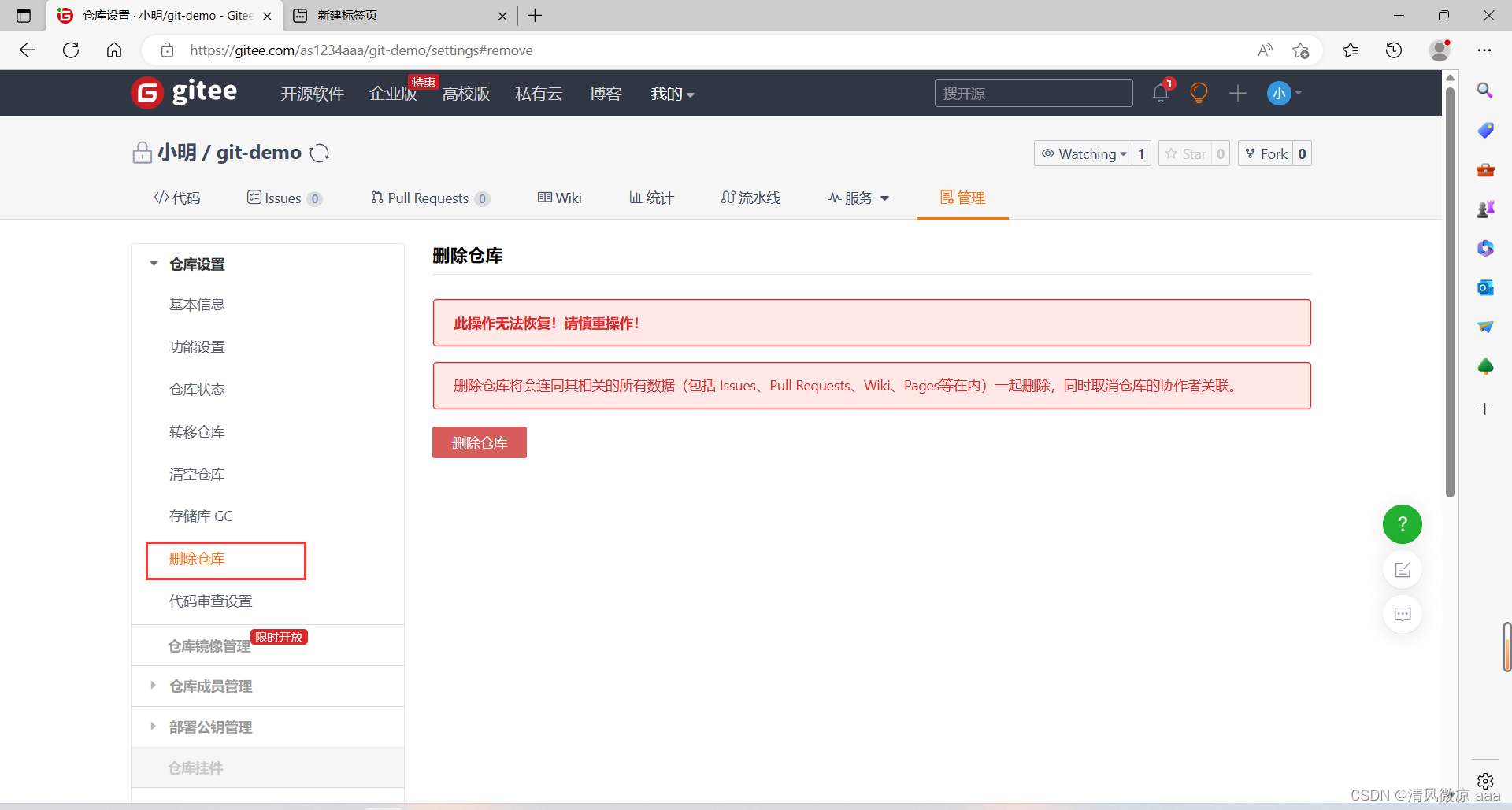
Task: Open the Issues tab
Action: coord(284,198)
